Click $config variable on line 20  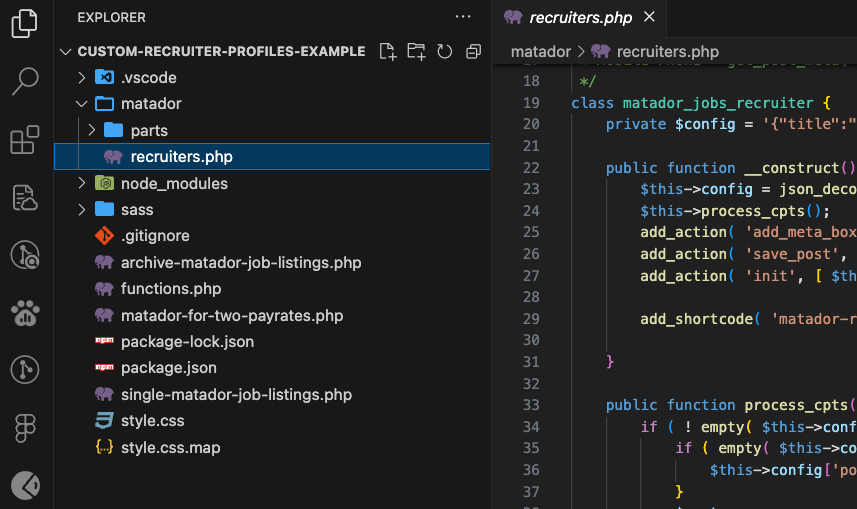pos(705,124)
